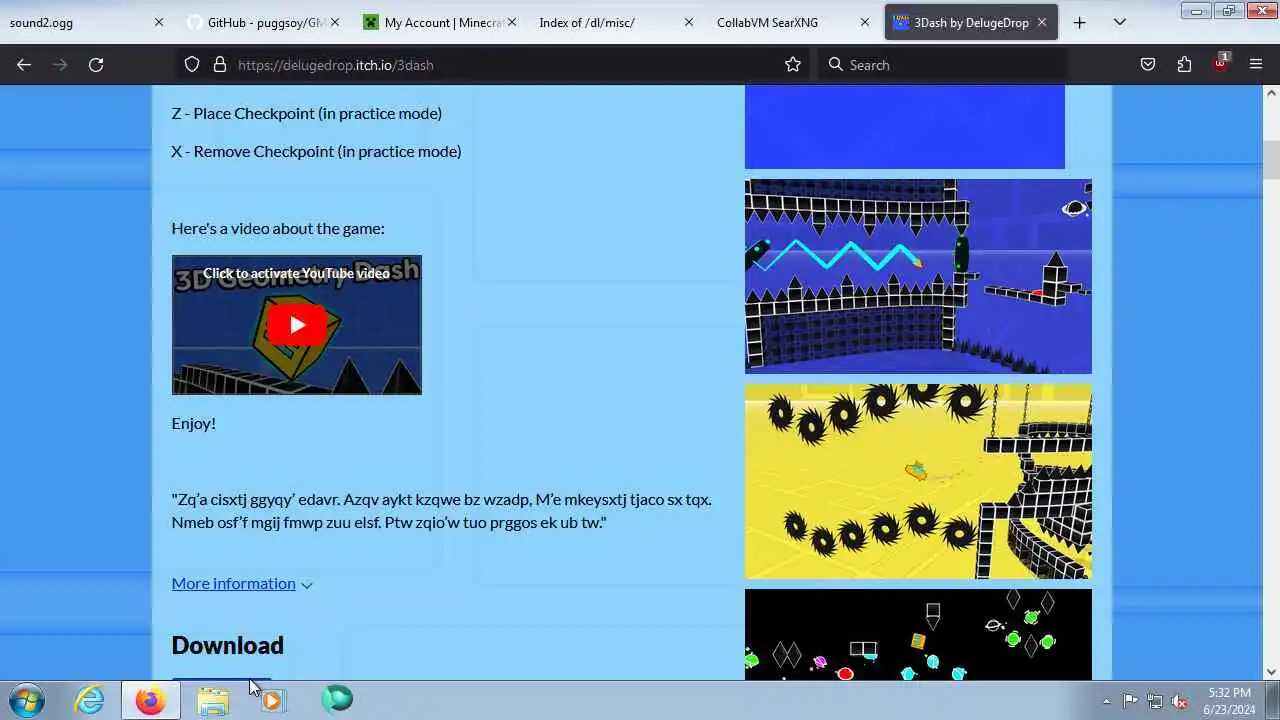Expand the More information section
Viewport: 1280px width, 720px height.
242,584
